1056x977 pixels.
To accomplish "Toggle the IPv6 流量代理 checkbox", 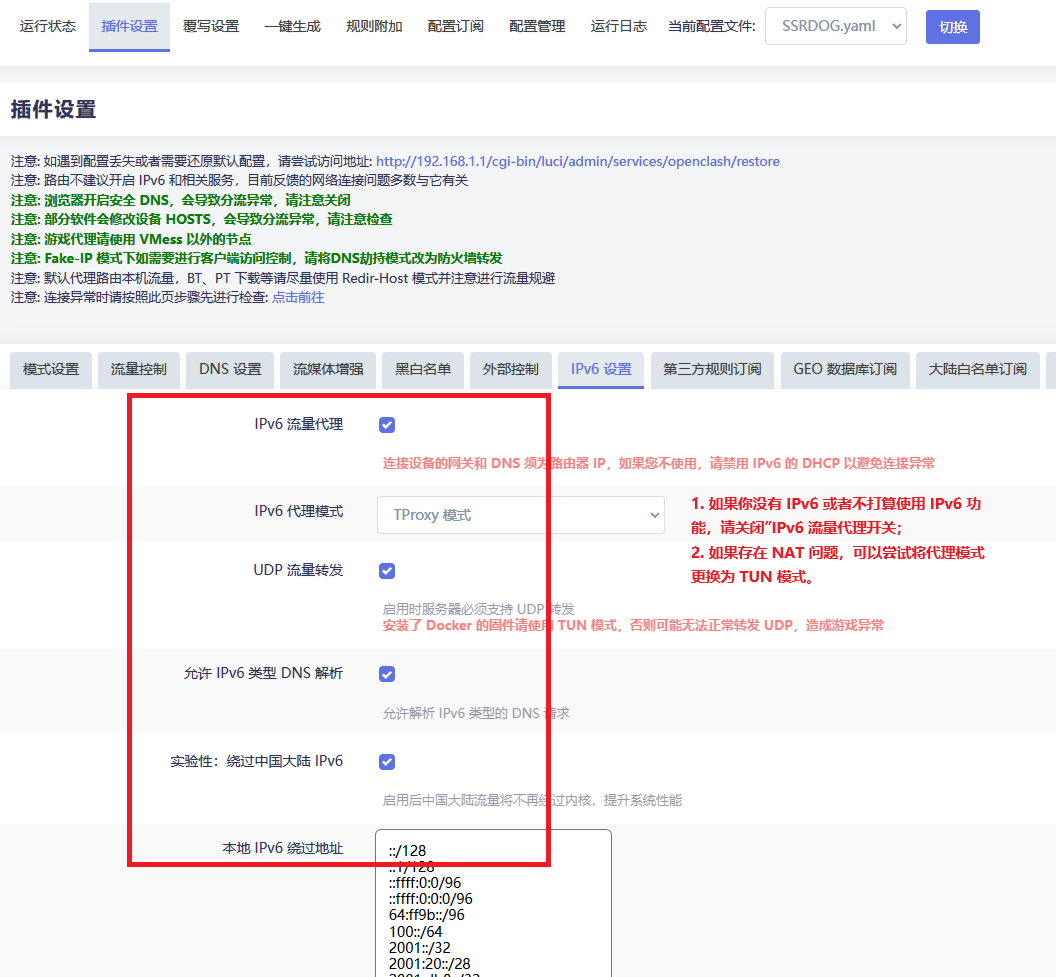I will [x=387, y=425].
